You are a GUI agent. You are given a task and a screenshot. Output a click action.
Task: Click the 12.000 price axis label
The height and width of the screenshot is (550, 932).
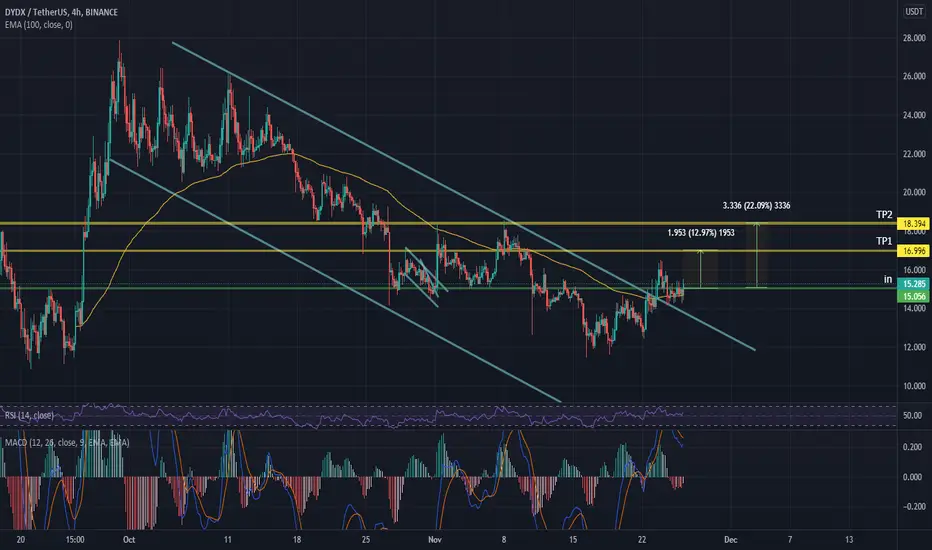pyautogui.click(x=914, y=347)
